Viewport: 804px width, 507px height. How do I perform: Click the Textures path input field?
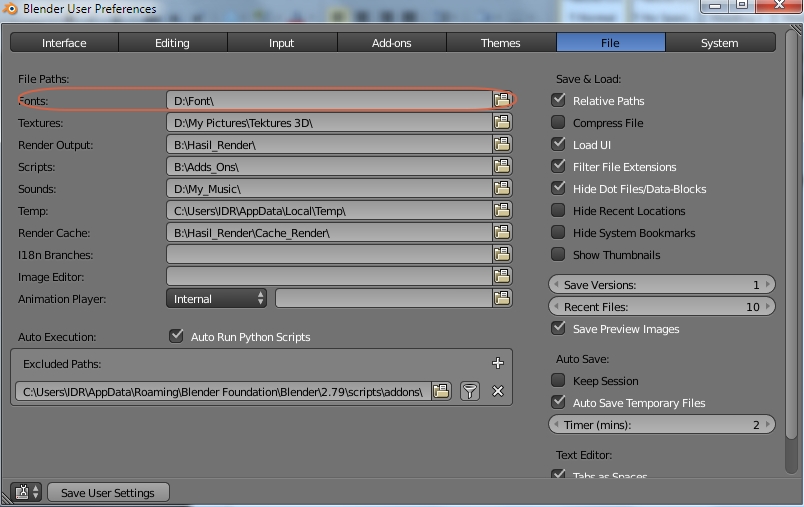tap(329, 122)
